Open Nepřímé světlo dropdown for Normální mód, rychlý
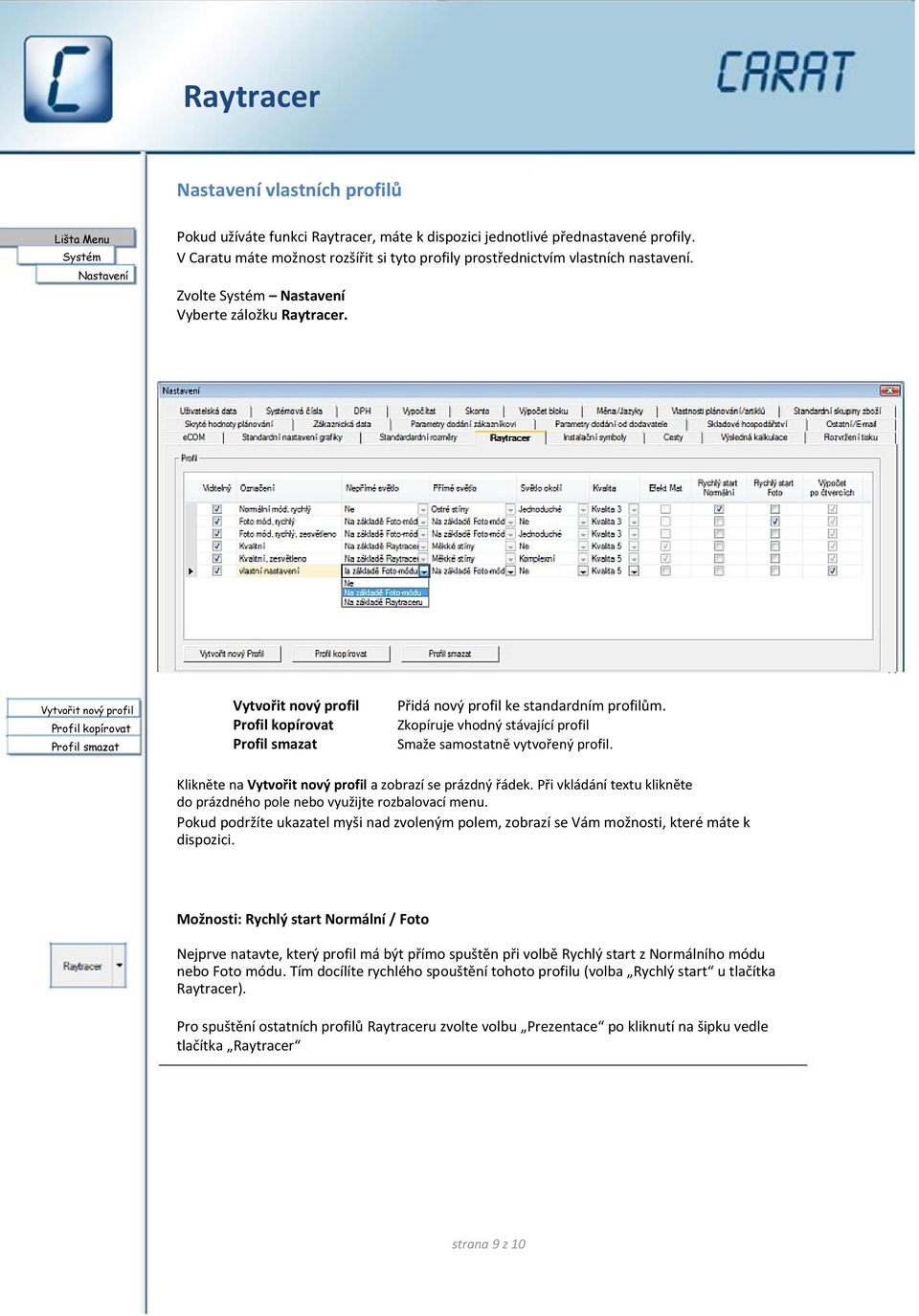Screen dimensions: 919x1316 click(423, 509)
